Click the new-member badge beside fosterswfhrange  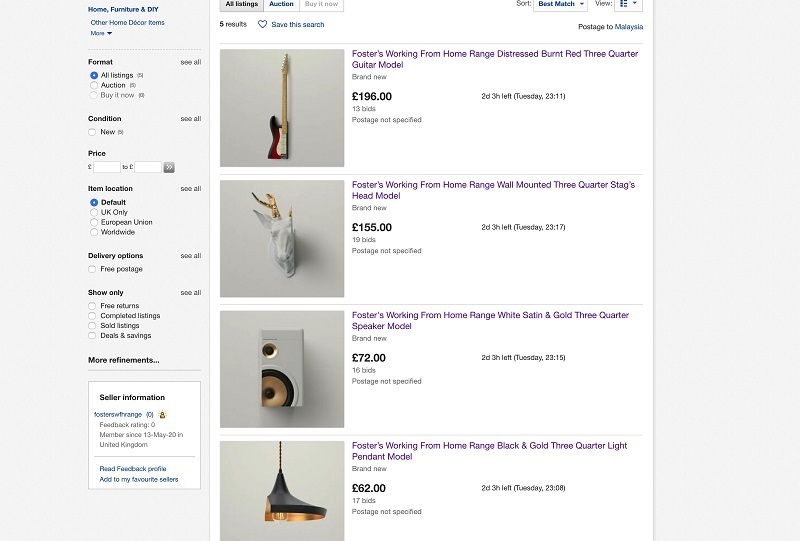(163, 414)
